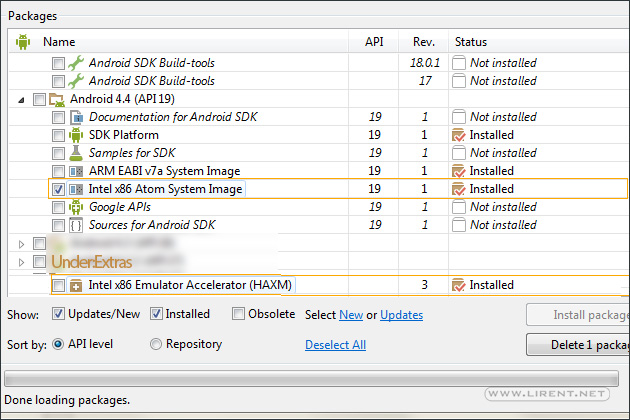This screenshot has height=420, width=630.
Task: Click the Samples for SDK flask icon
Action: [x=76, y=153]
